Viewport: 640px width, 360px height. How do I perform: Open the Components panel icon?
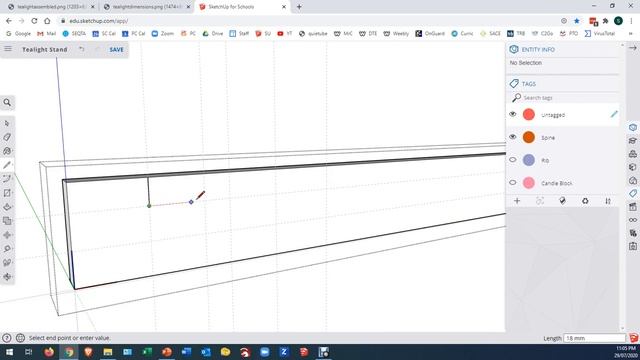tap(633, 154)
